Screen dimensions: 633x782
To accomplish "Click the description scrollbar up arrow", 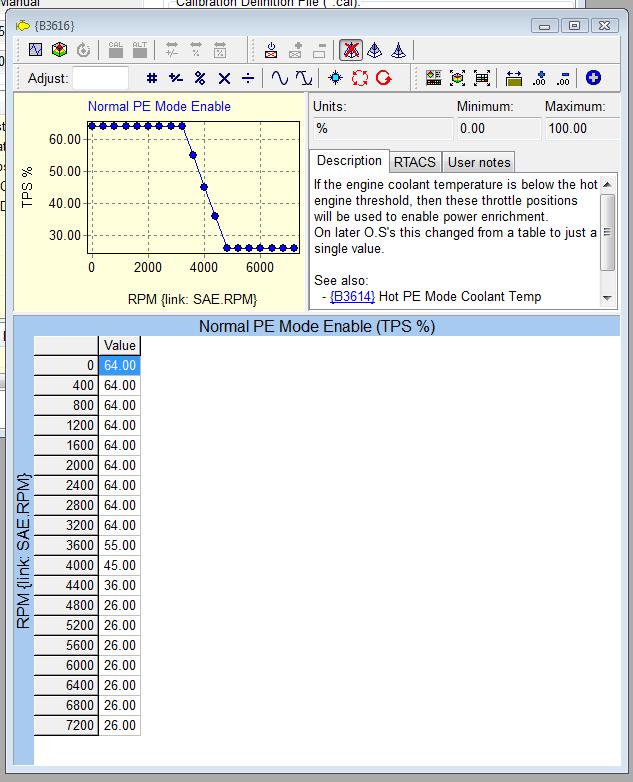I will pos(607,185).
